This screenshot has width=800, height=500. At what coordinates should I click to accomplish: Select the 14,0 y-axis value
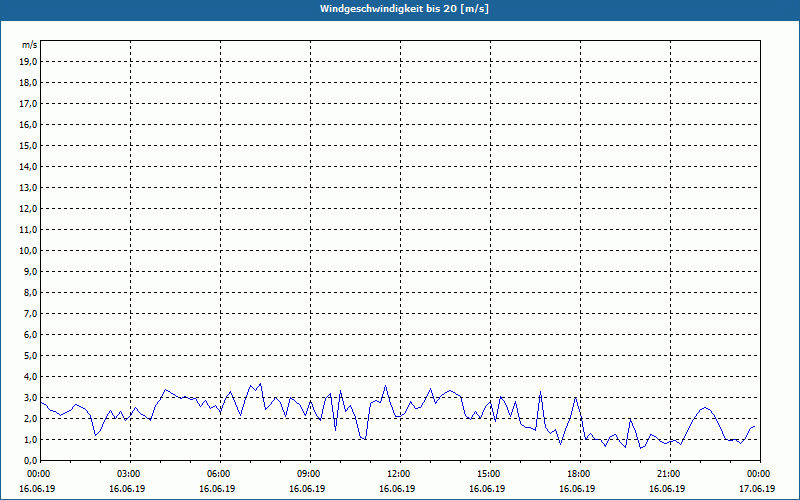(x=30, y=166)
